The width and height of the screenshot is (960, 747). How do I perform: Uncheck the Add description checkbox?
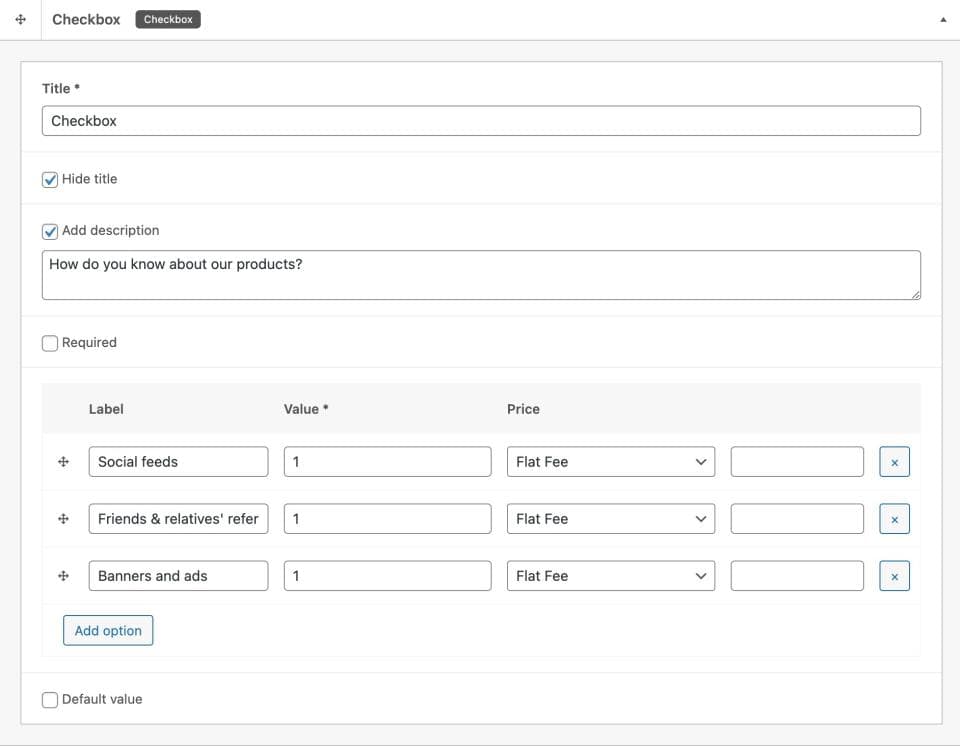pyautogui.click(x=50, y=231)
